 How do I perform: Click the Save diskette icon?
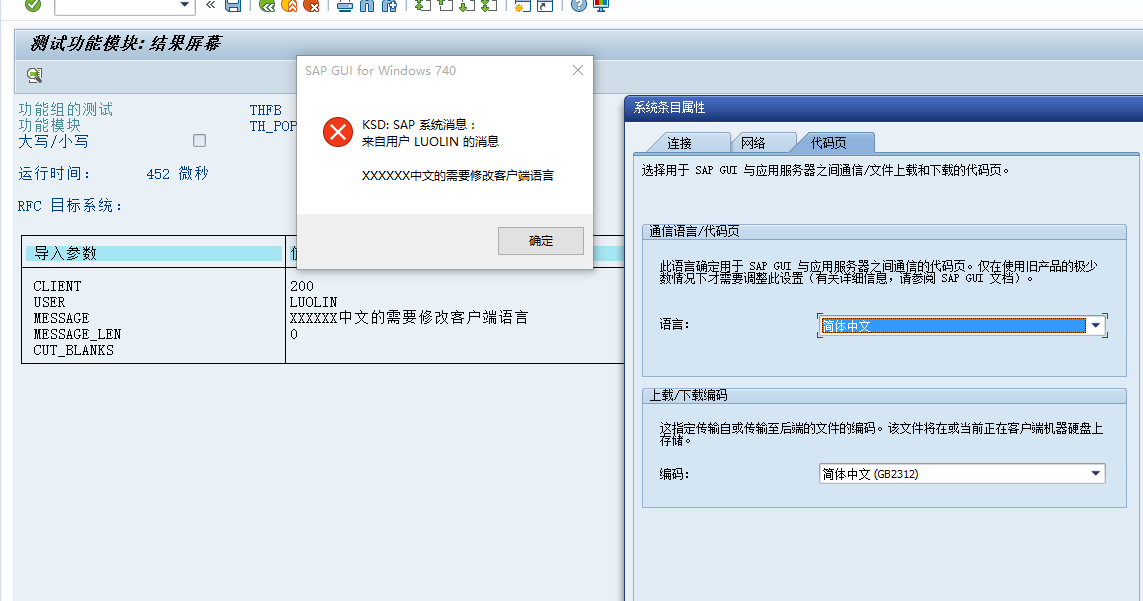point(233,6)
